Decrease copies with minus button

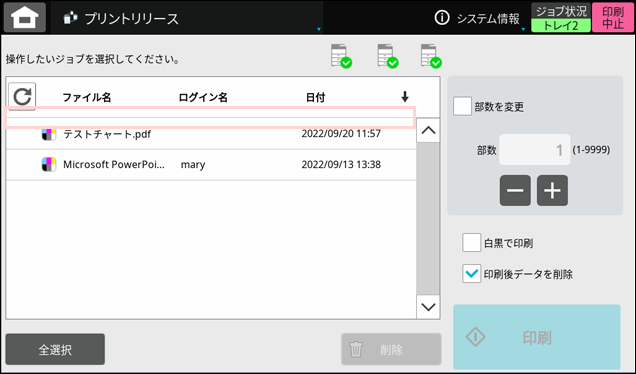tap(515, 190)
